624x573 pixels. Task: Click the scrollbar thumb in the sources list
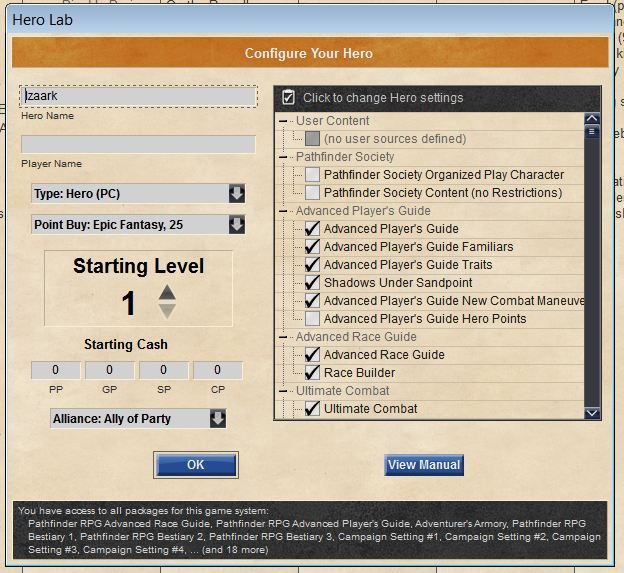pos(592,132)
